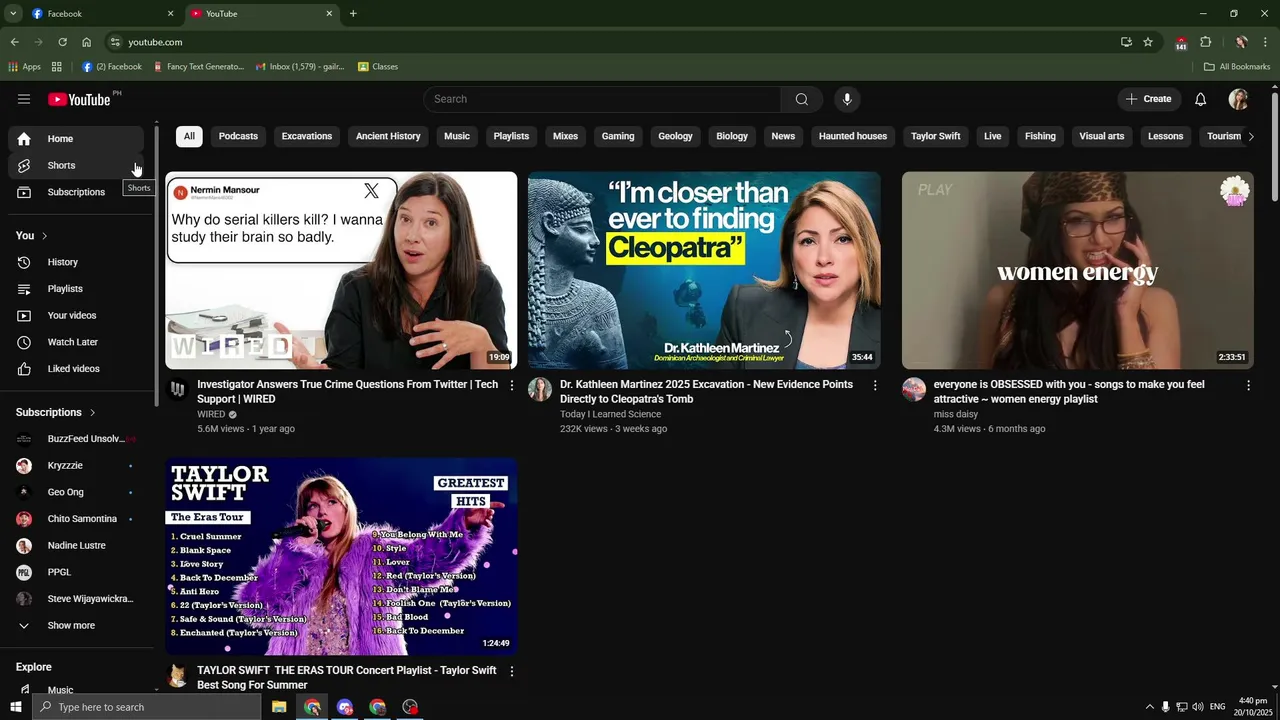The image size is (1280, 720).
Task: Play the Cleopatra excavation thumbnail
Action: tap(704, 271)
